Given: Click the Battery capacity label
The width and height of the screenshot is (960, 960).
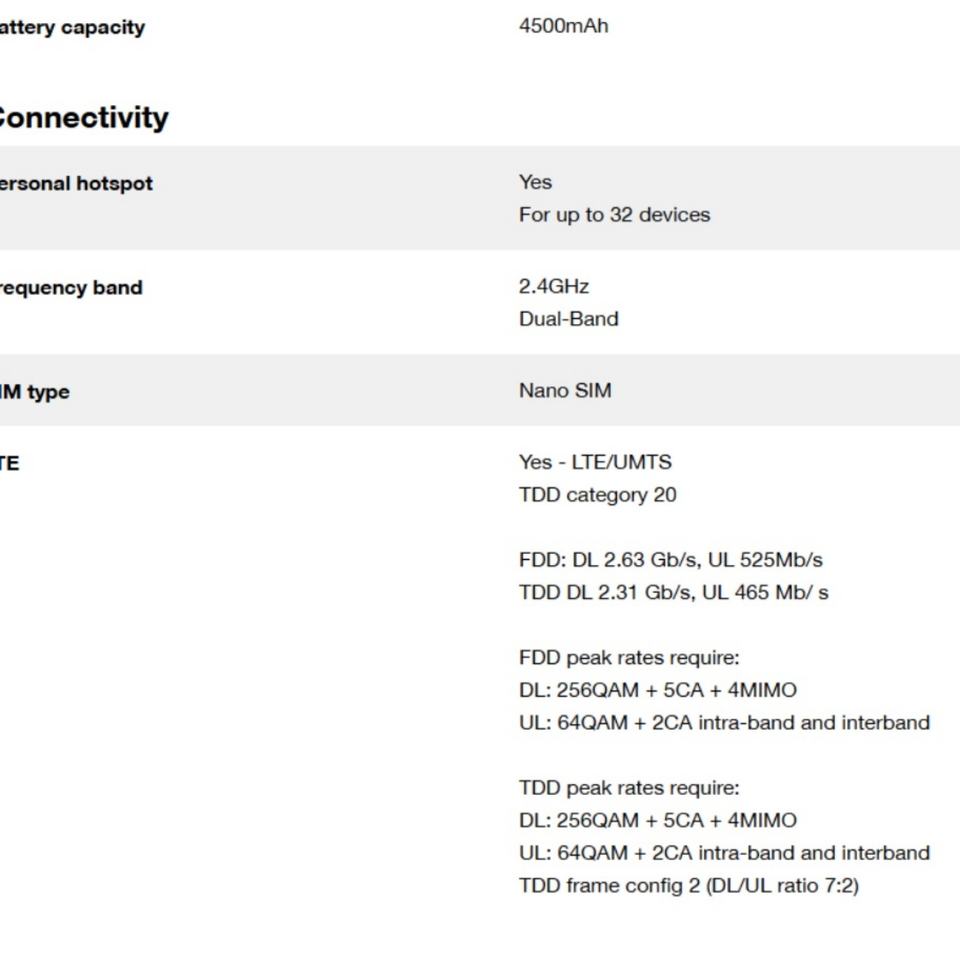Looking at the screenshot, I should [72, 27].
